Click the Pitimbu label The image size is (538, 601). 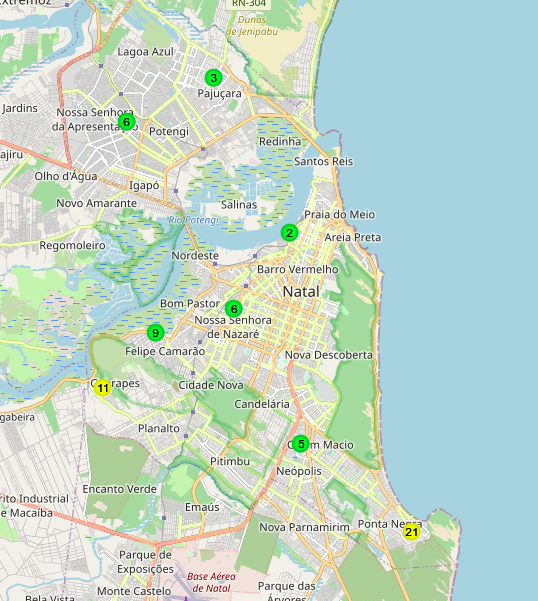(x=230, y=461)
